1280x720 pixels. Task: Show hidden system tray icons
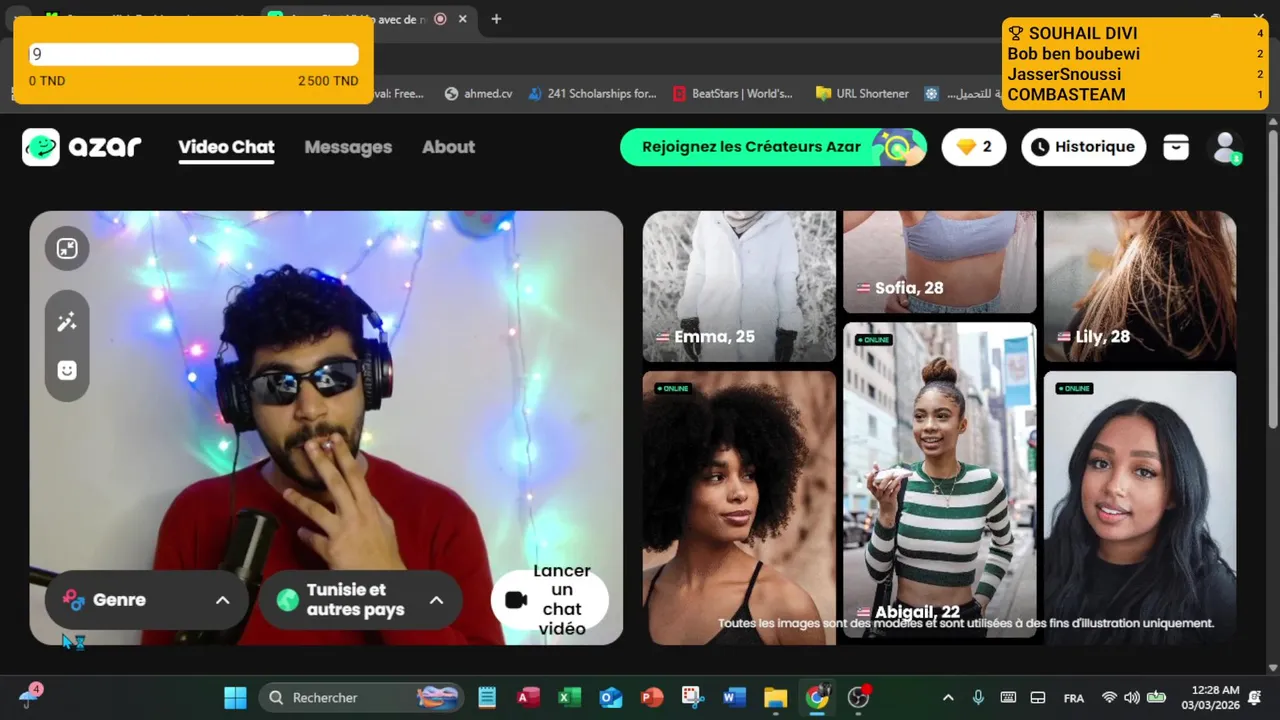(x=948, y=698)
